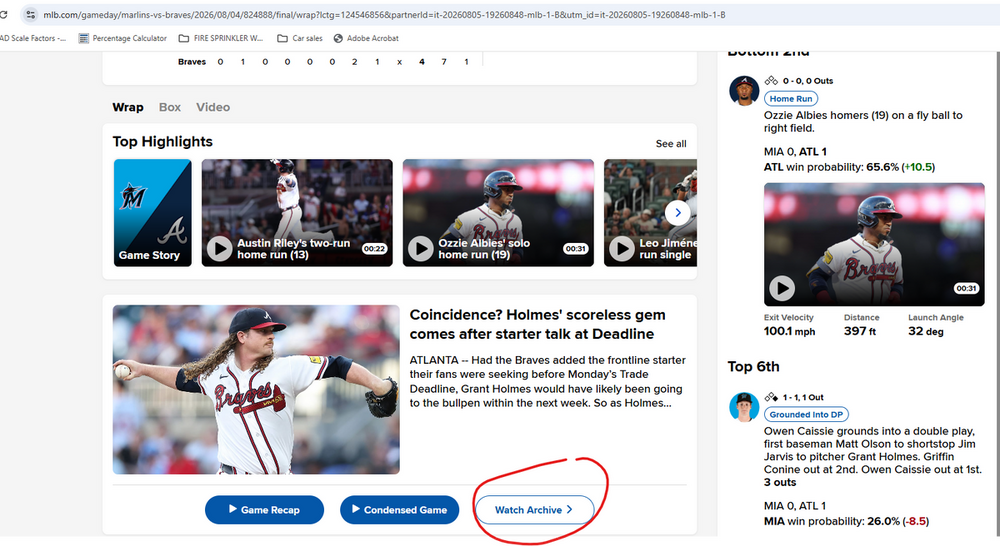Switch to the Box tab
This screenshot has height=546, width=1000.
tap(170, 107)
